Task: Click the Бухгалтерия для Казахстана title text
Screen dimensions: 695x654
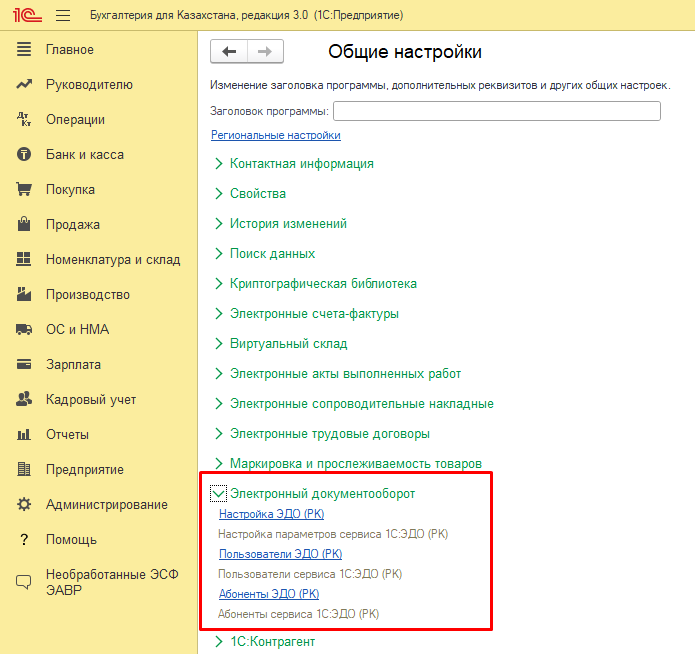Action: tap(246, 15)
